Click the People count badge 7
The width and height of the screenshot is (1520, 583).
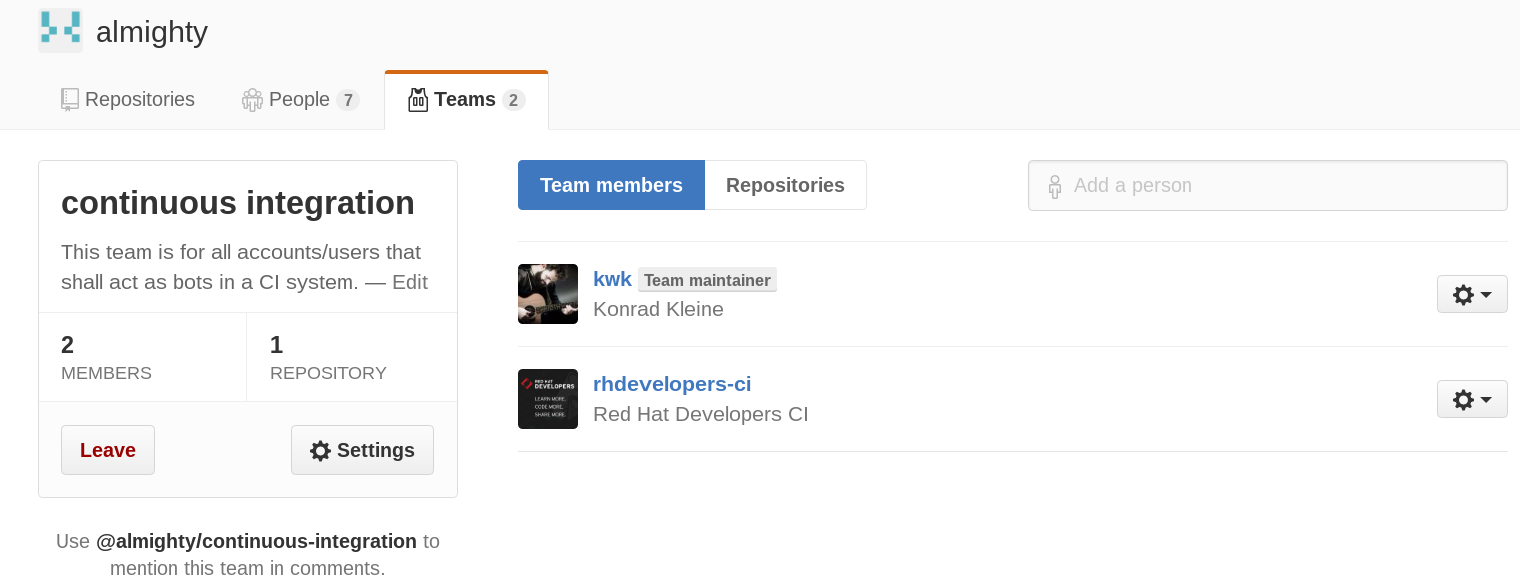pos(348,100)
